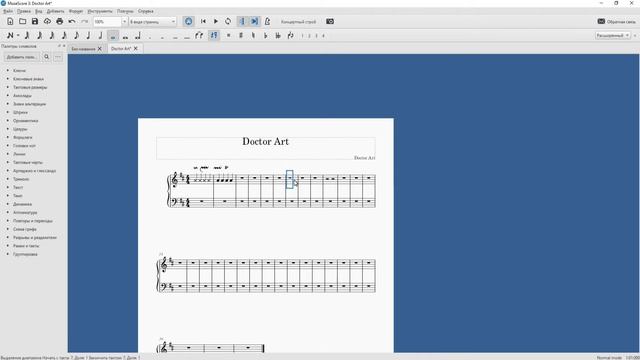Apply natural accidental

point(253,36)
